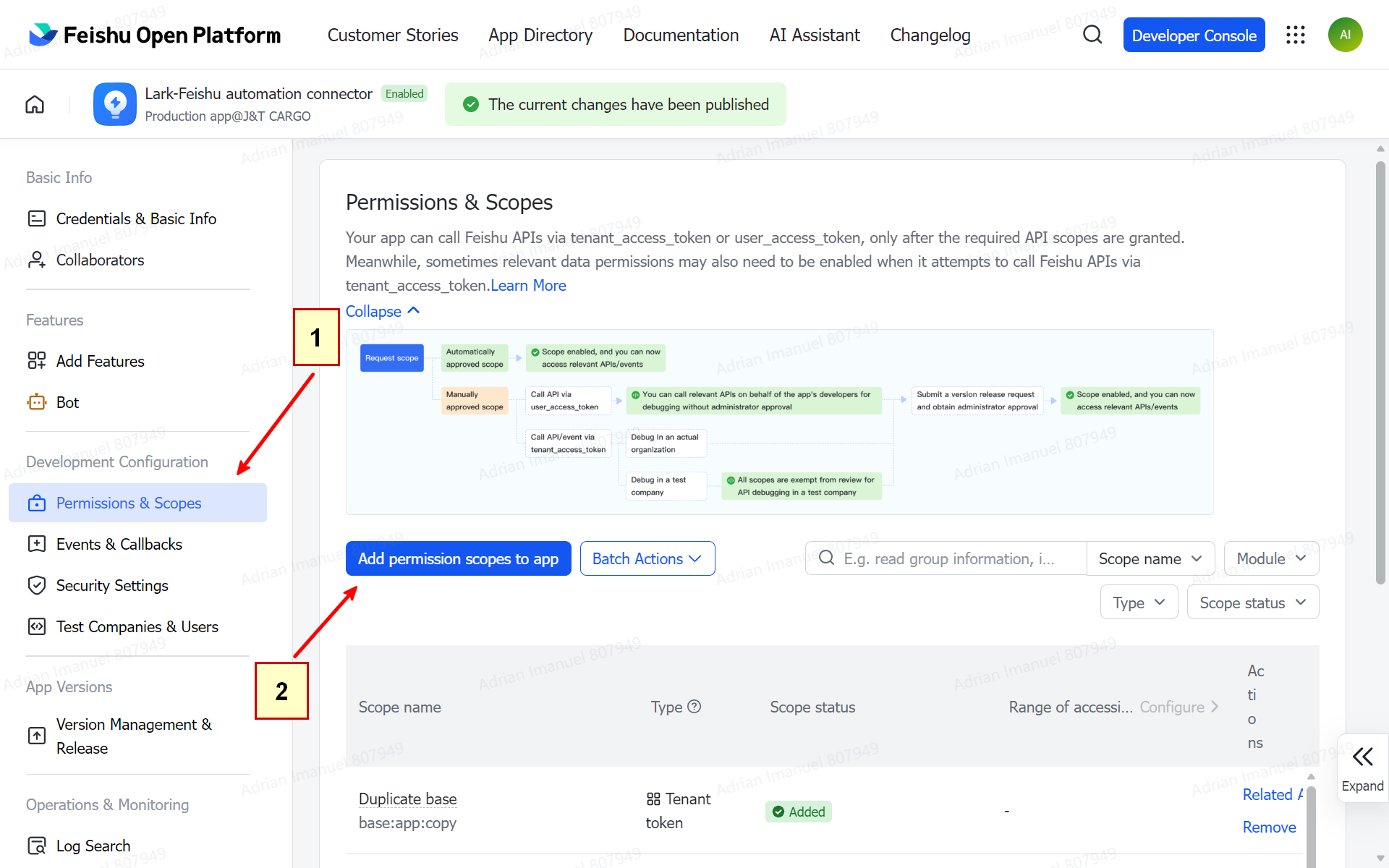This screenshot has height=868, width=1389.
Task: Select Credentials & Basic Info sidebar item
Action: [x=137, y=218]
